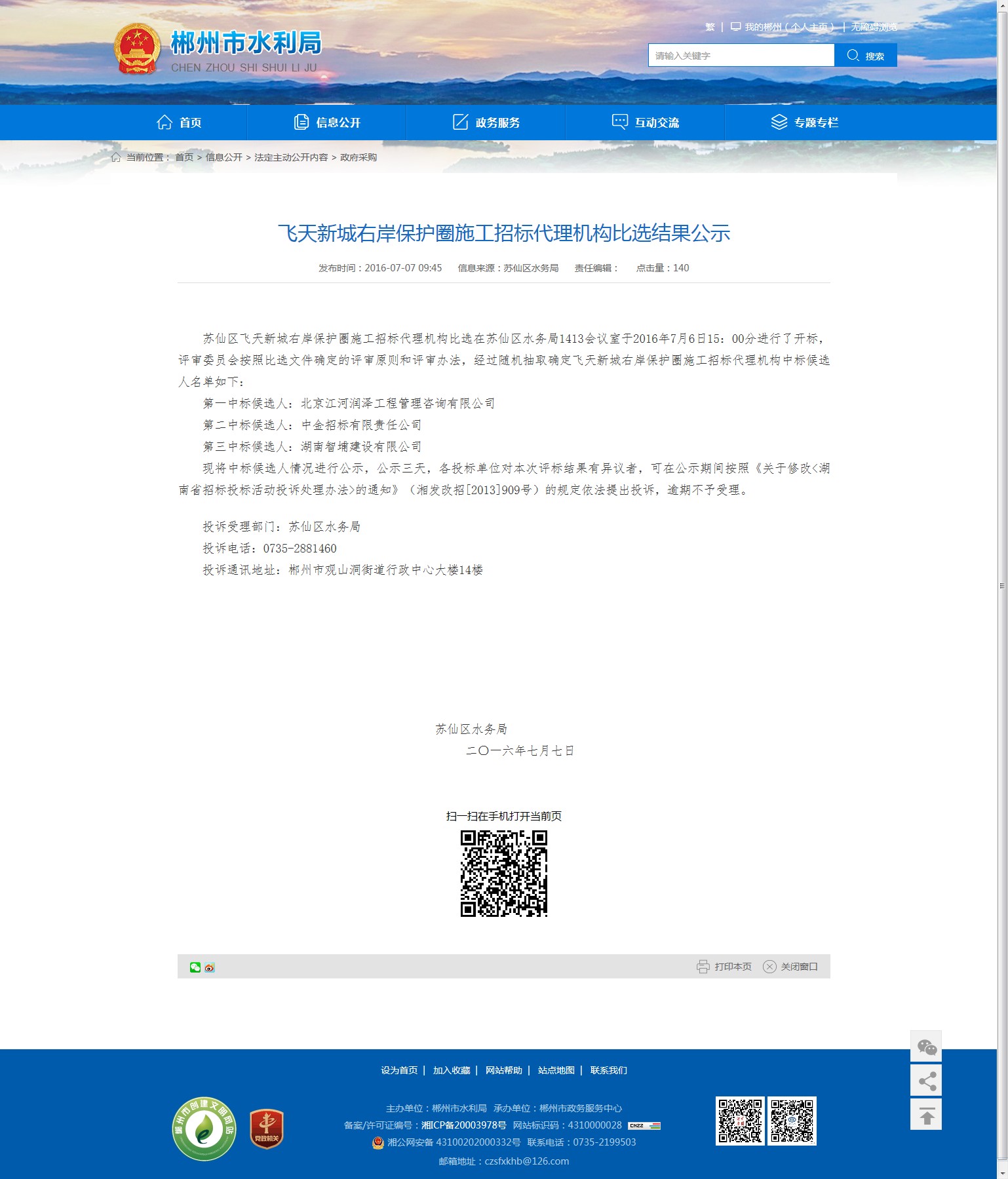Open 湘公网安备 43100202000332号 link

pos(454,1142)
